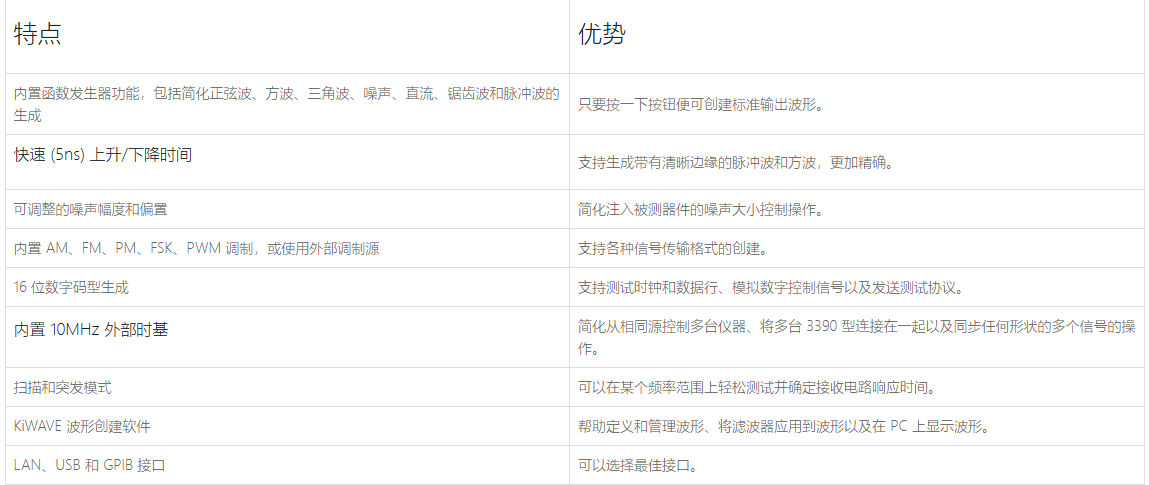Select the 快速 (5ns) 上升/下降时间 cell
Image resolution: width=1149 pixels, height=485 pixels.
click(x=103, y=155)
